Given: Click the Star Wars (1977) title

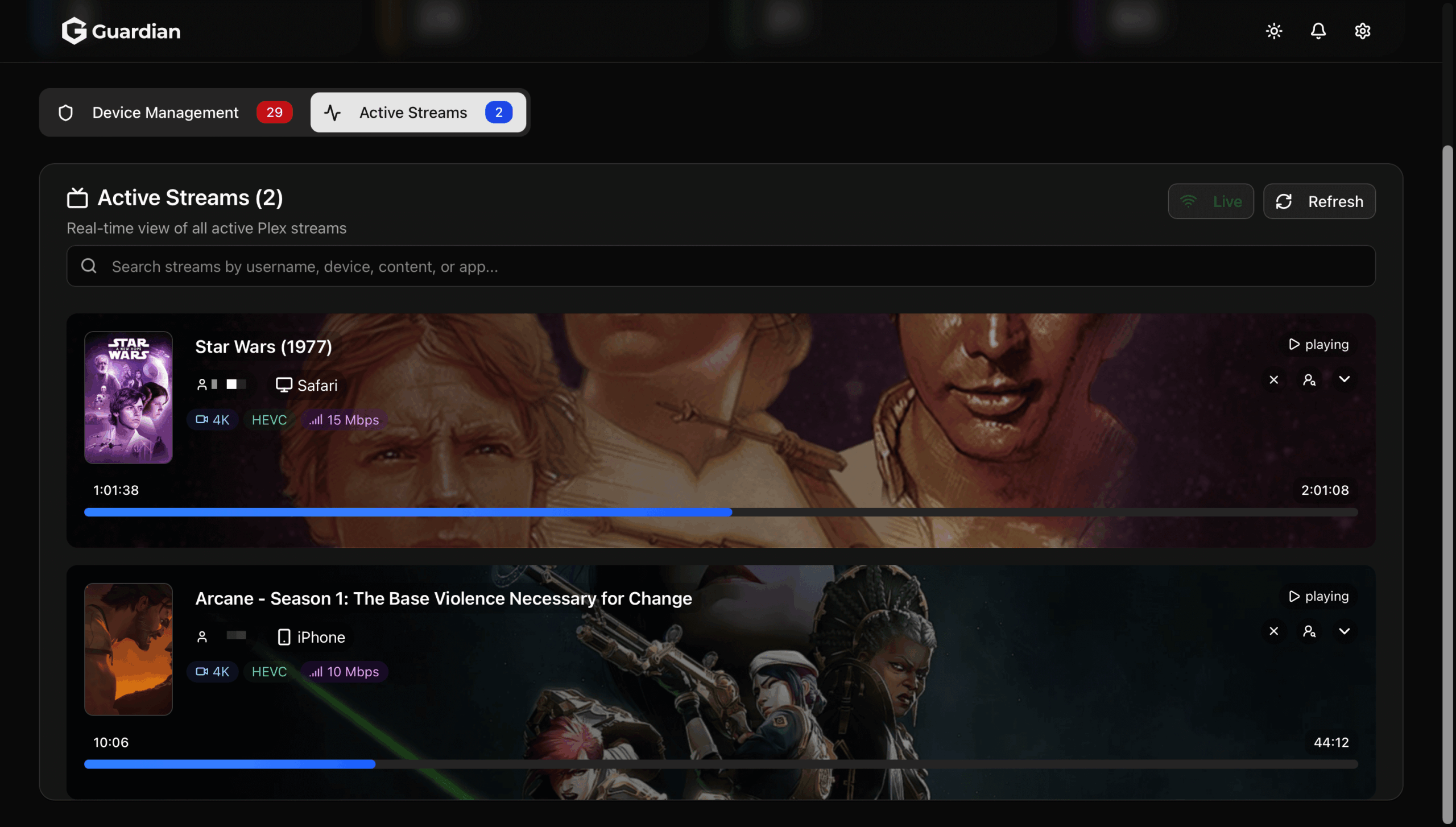Looking at the screenshot, I should point(263,347).
